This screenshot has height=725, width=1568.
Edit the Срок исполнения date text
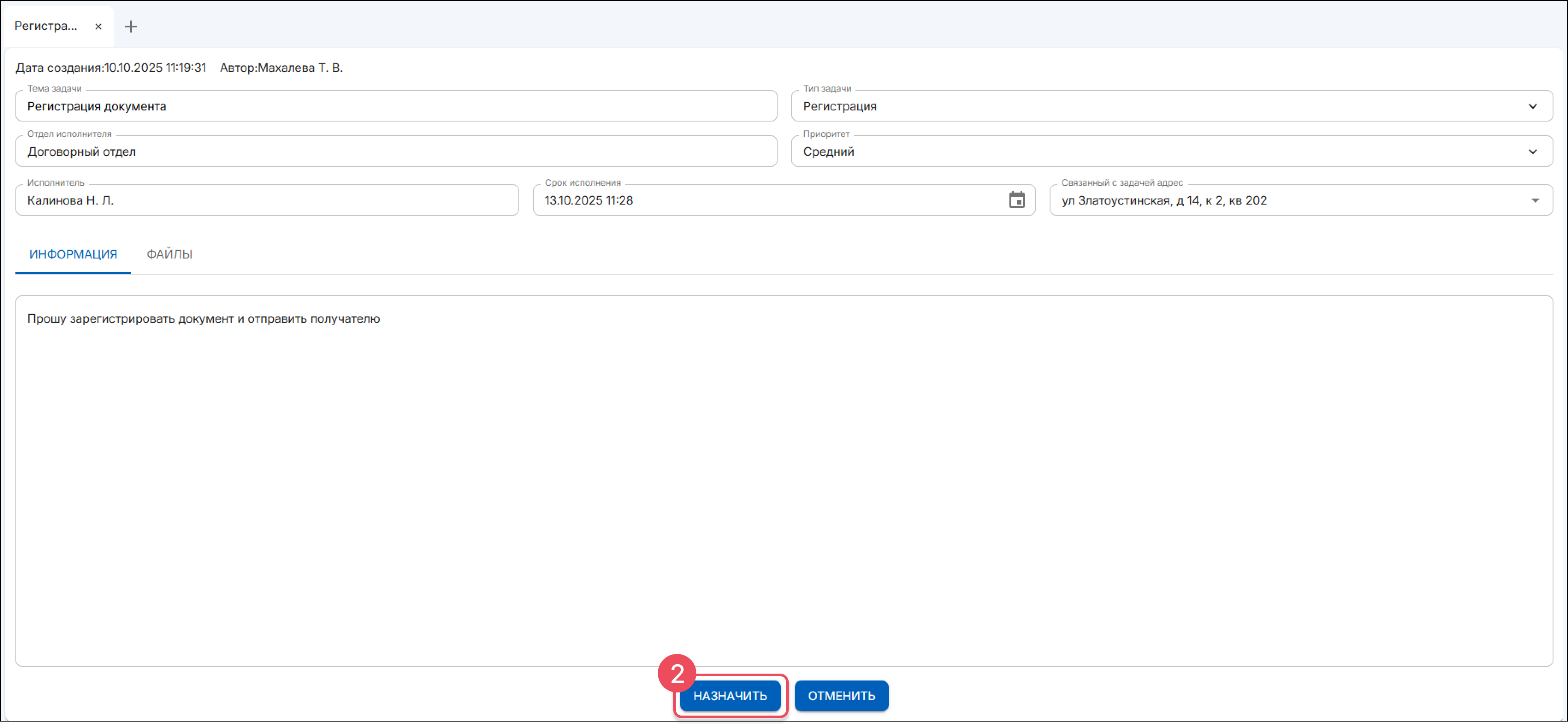tap(589, 200)
